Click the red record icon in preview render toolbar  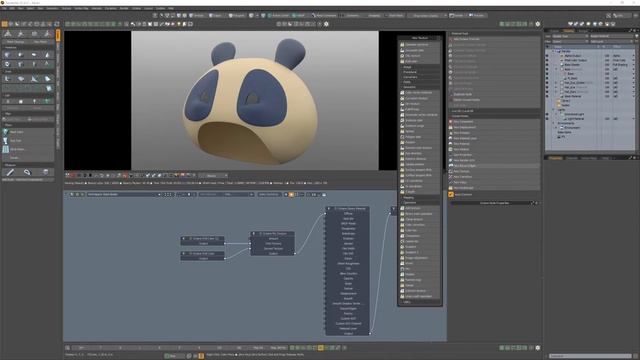72,176
